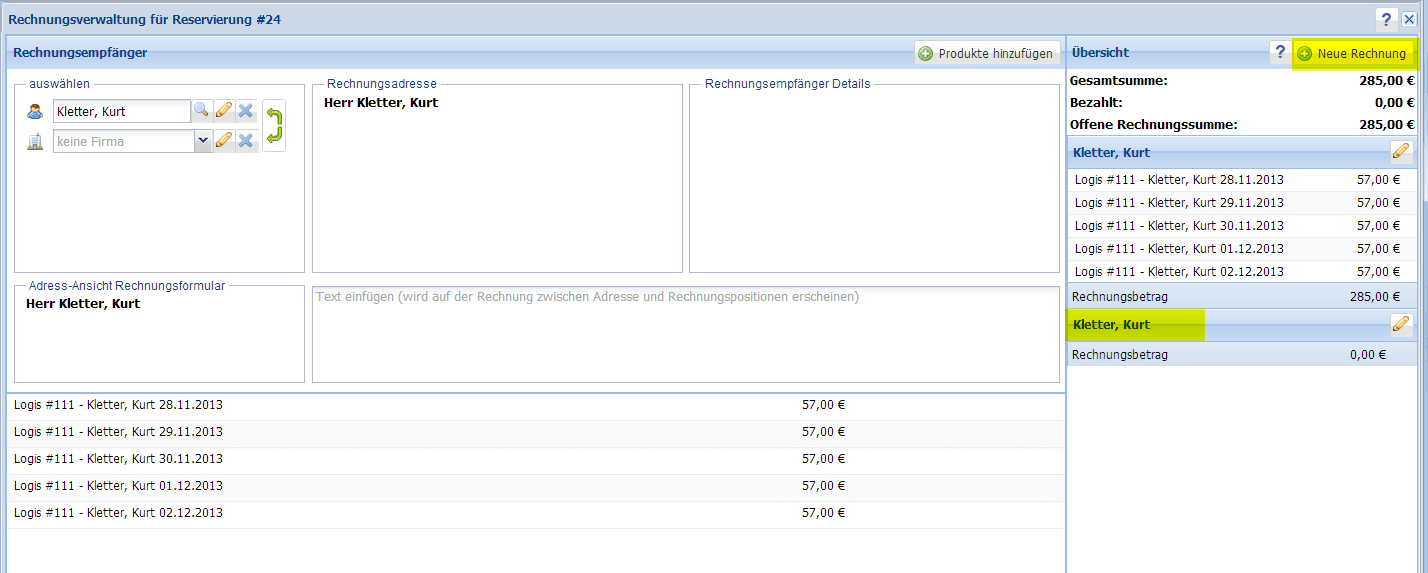1428x573 pixels.
Task: Click the guest name field Kletter, Kurt
Action: 121,111
